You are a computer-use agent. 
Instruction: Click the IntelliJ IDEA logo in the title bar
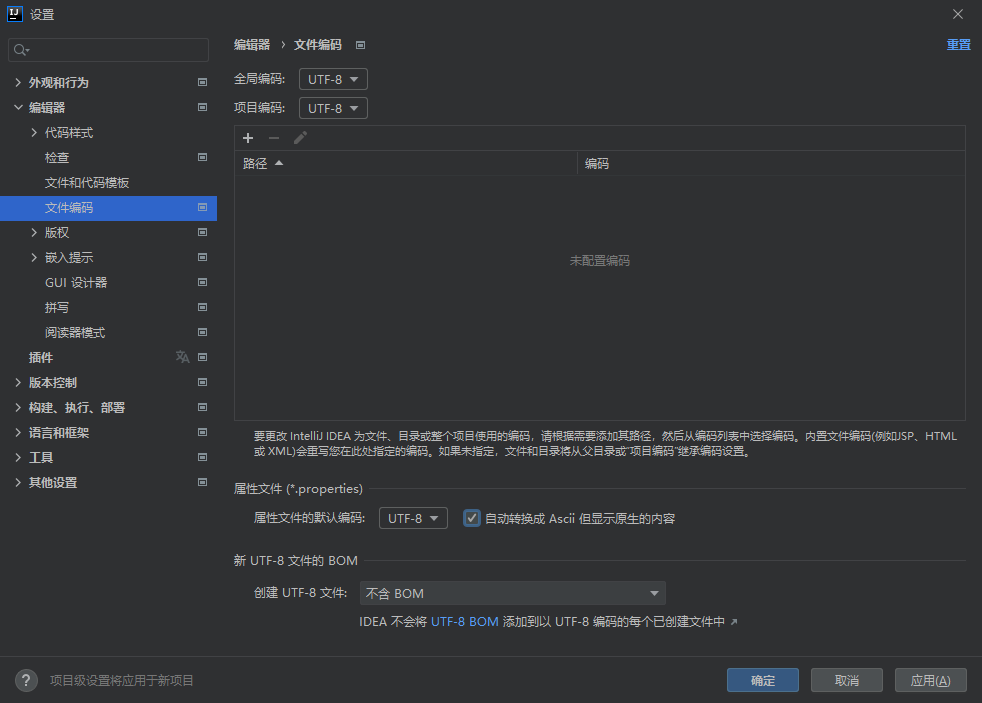[13, 14]
